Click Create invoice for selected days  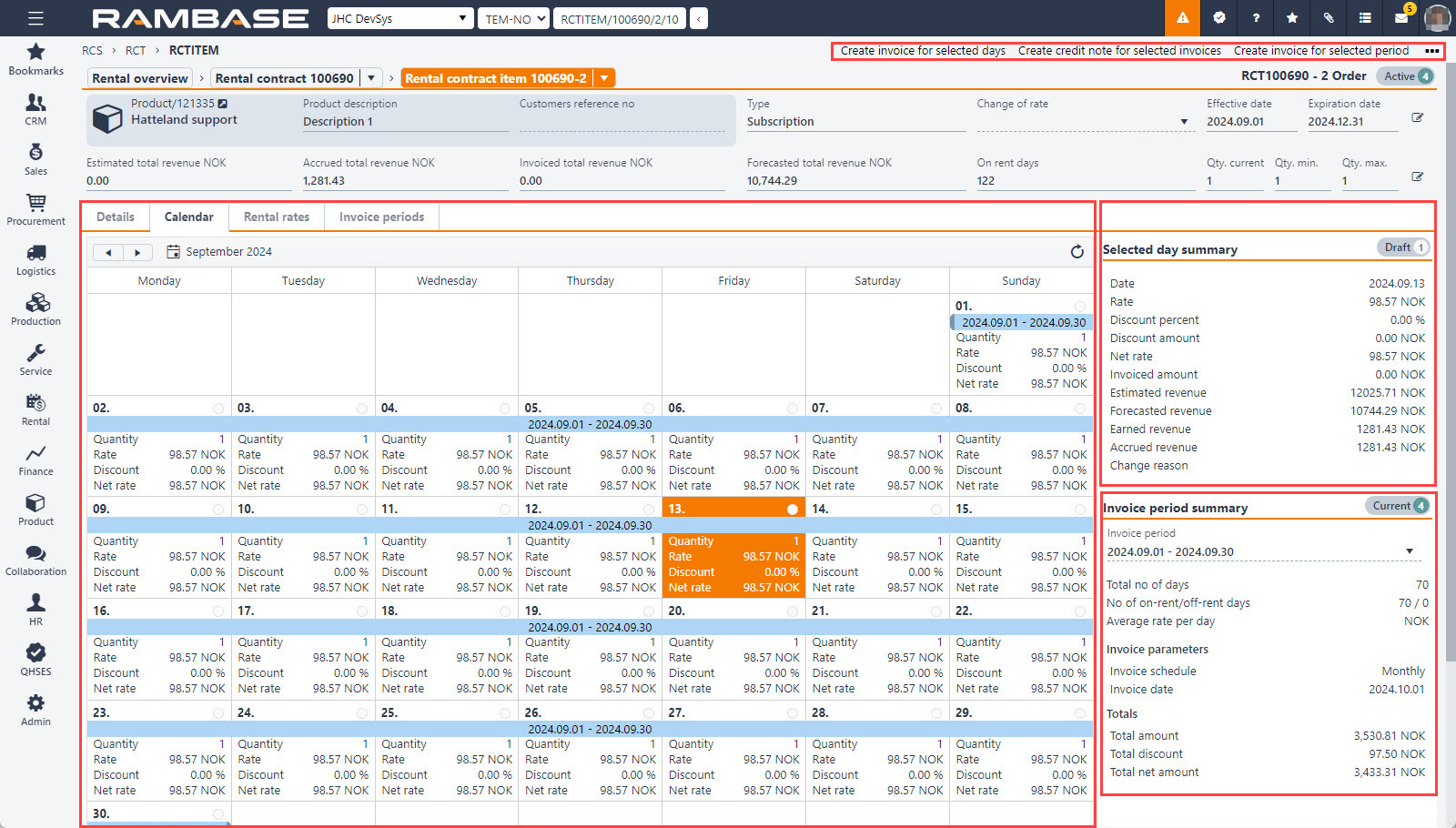(922, 51)
